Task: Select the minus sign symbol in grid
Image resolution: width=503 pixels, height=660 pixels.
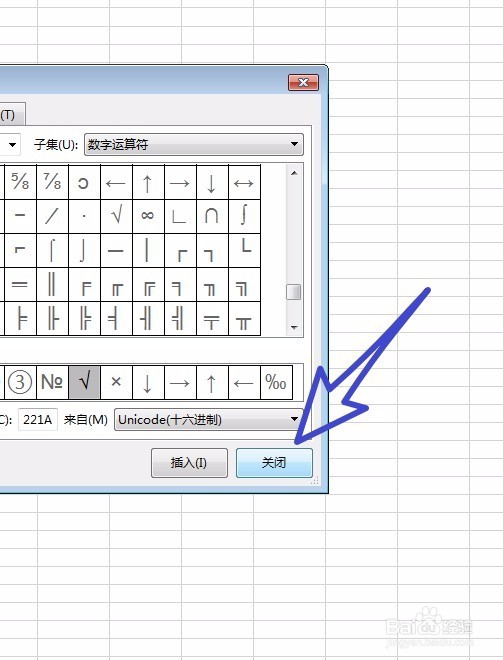Action: [21, 216]
